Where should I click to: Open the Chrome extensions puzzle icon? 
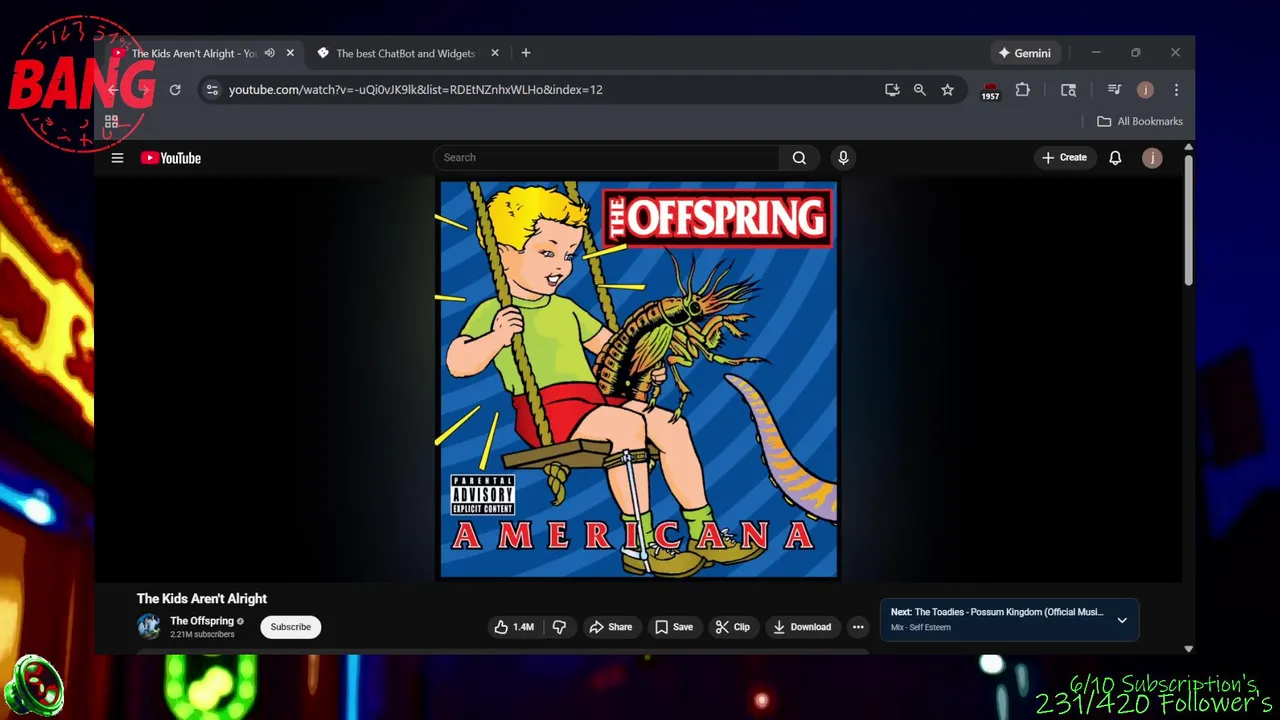[1022, 90]
